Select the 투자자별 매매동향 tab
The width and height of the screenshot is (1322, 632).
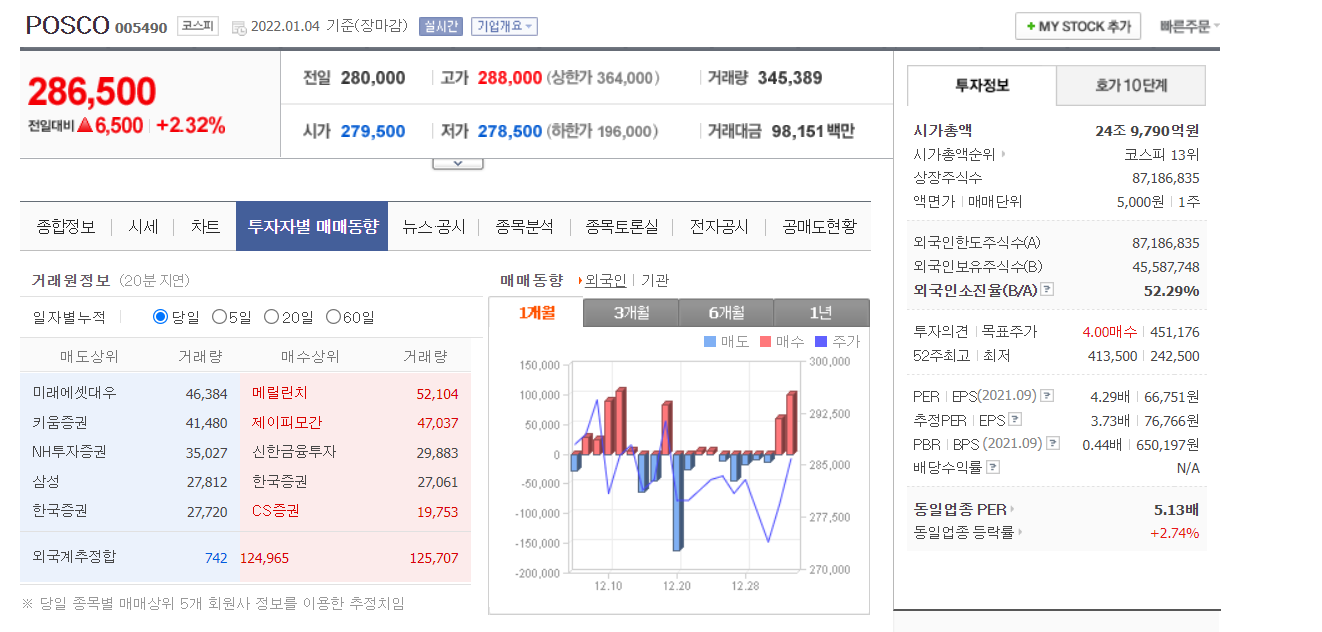coord(312,227)
